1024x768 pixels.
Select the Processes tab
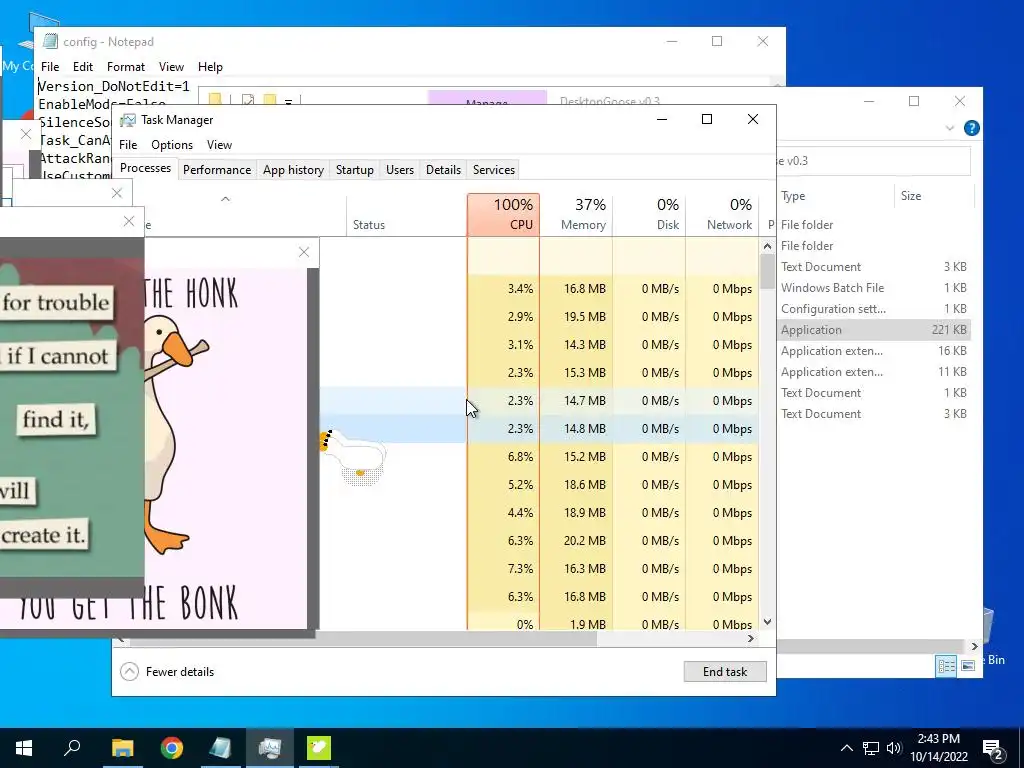145,168
